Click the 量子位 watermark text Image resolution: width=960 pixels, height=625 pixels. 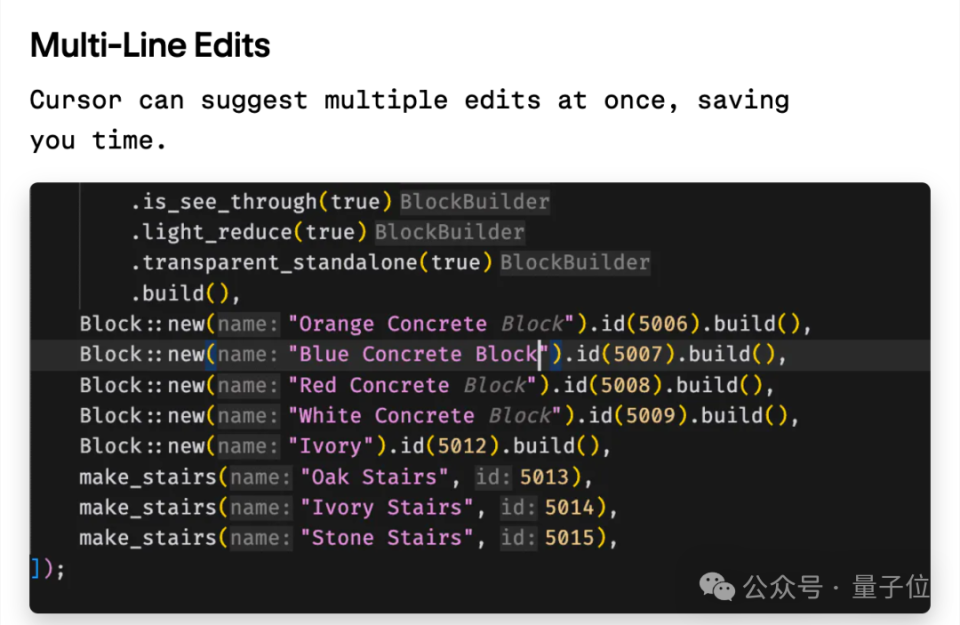tap(891, 586)
